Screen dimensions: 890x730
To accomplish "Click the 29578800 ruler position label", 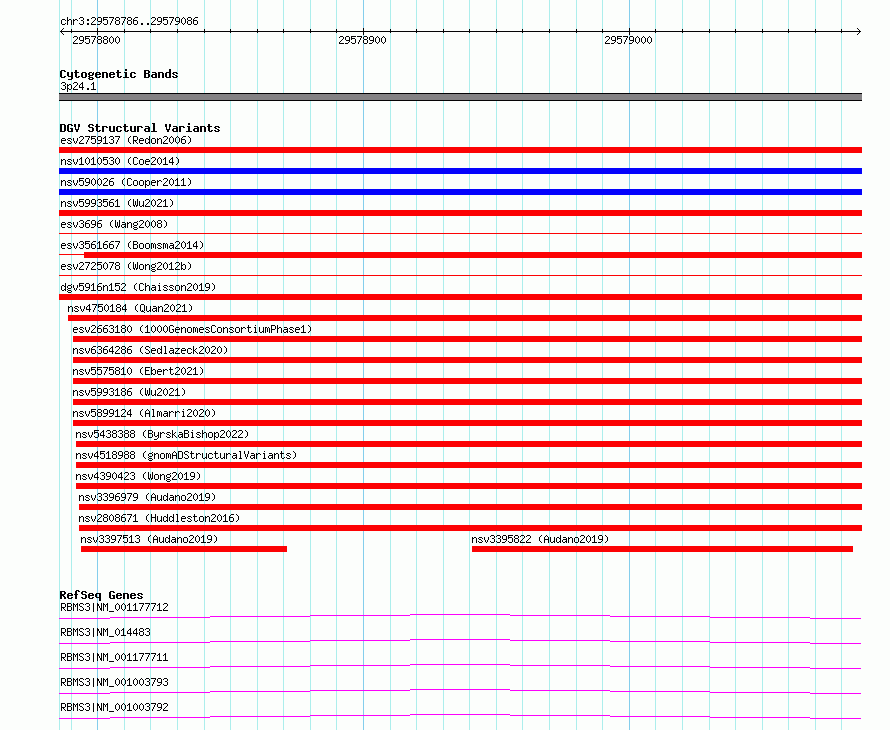I will point(96,40).
